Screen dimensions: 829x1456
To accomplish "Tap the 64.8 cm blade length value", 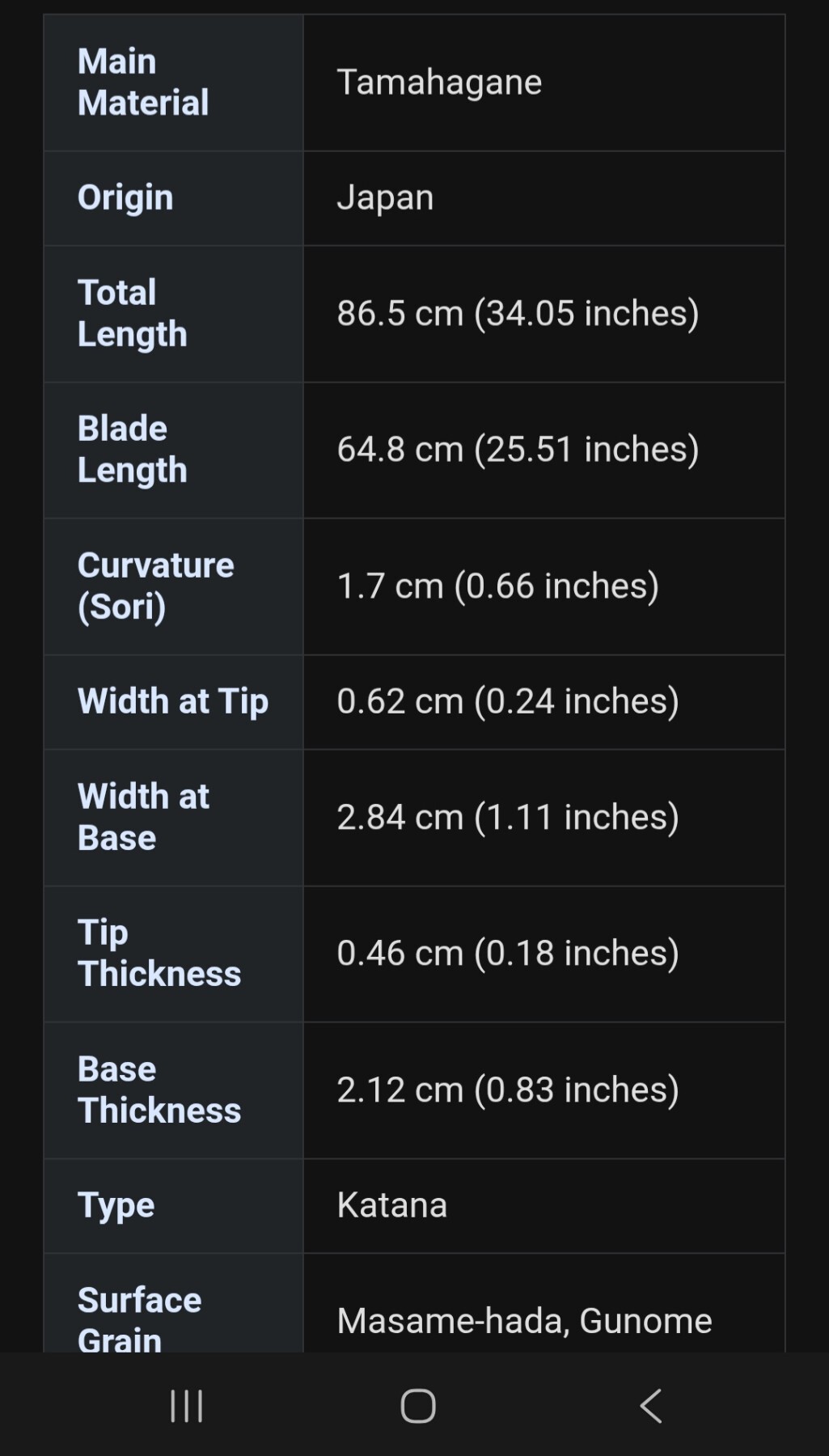I will 518,449.
